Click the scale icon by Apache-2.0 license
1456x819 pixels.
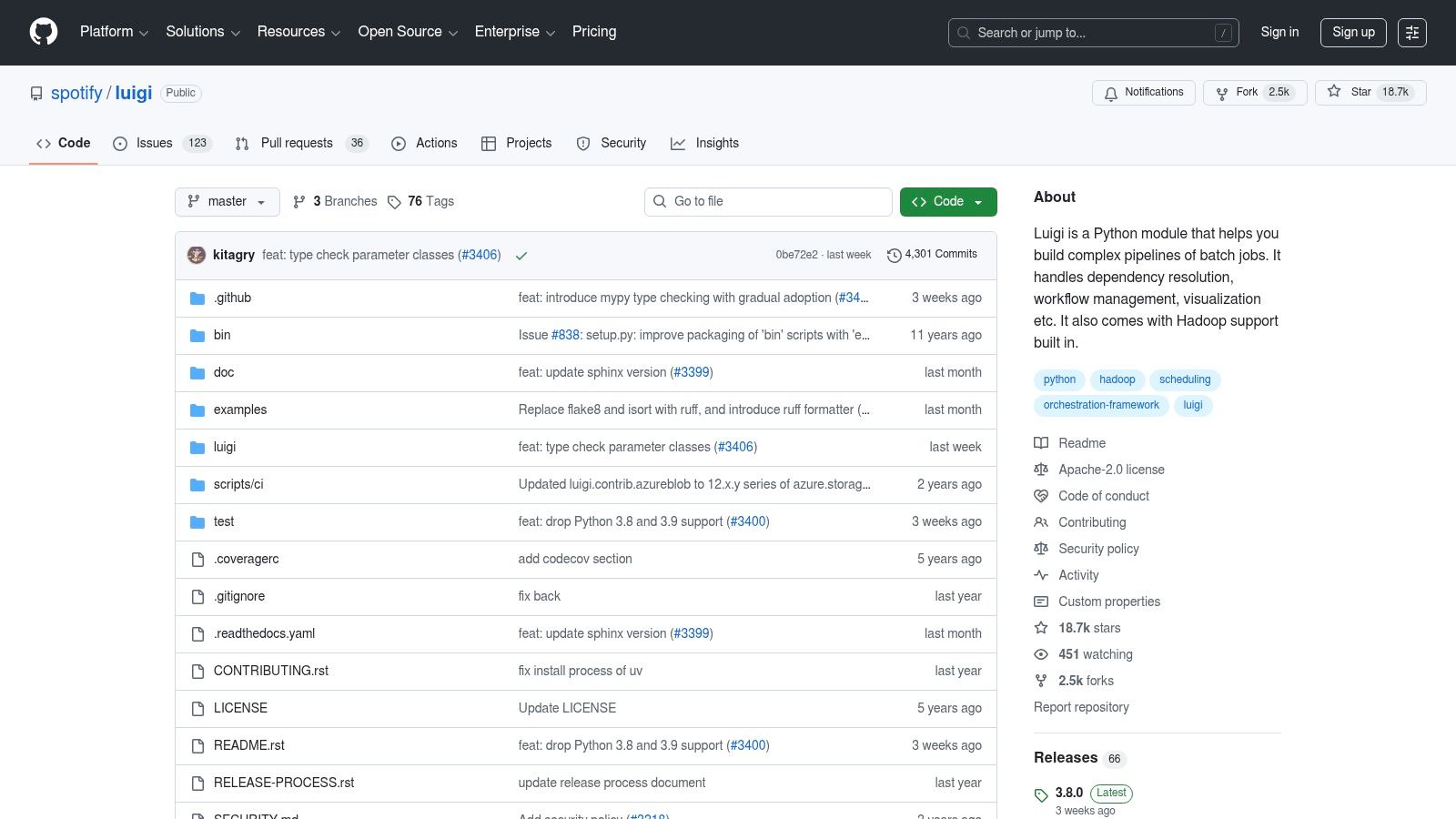point(1041,470)
